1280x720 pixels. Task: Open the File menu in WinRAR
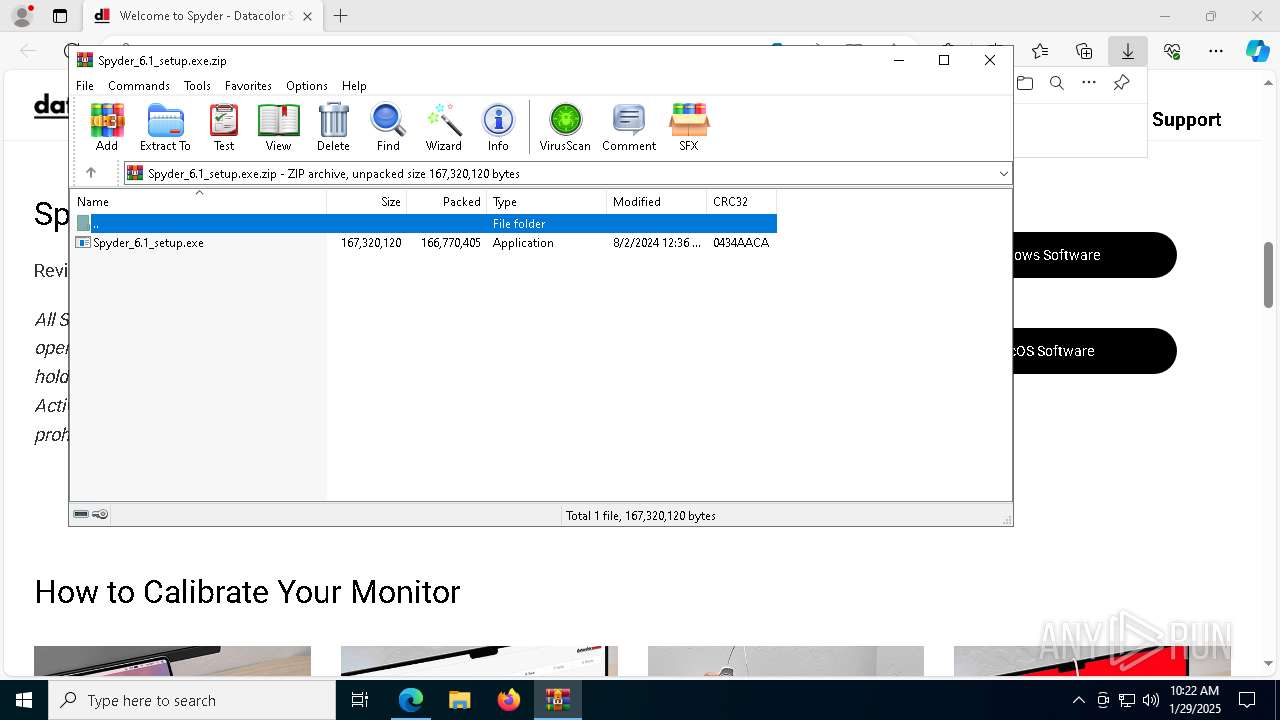coord(85,86)
